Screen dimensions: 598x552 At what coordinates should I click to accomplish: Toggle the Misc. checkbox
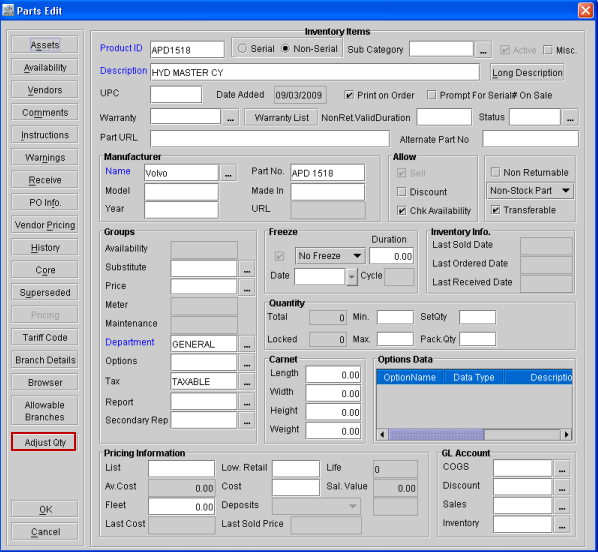coord(548,50)
